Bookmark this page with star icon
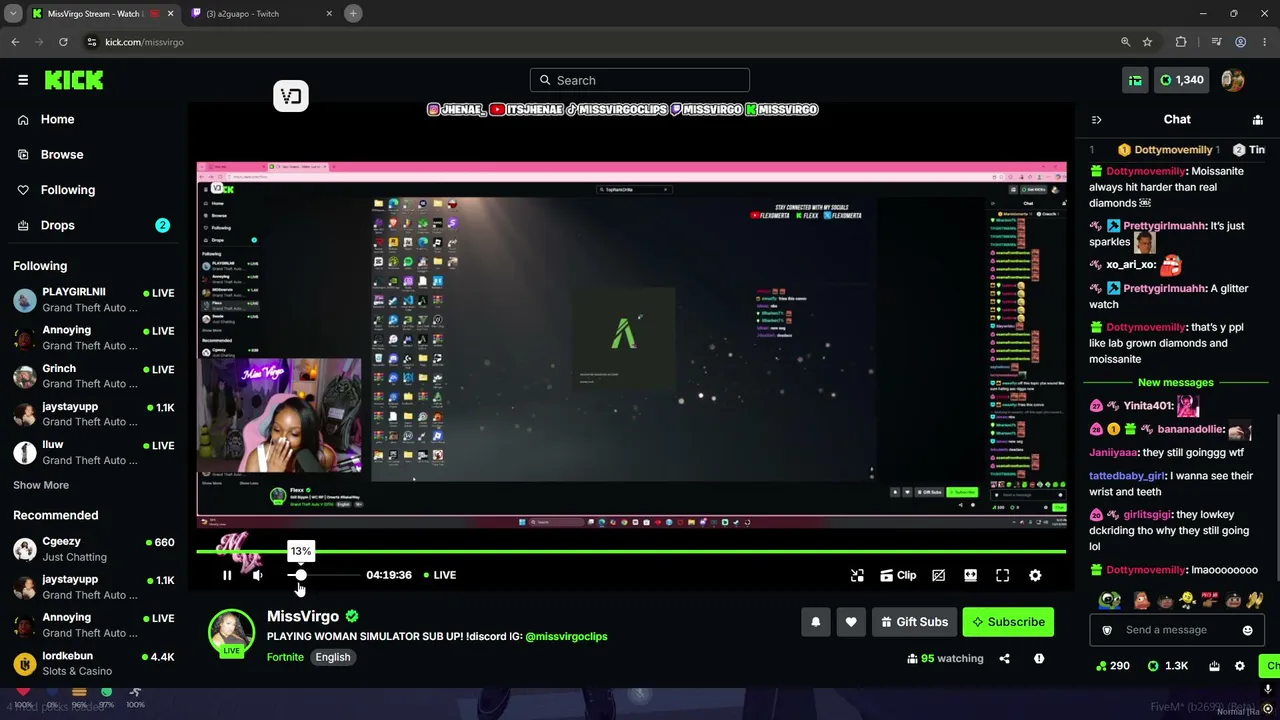The width and height of the screenshot is (1280, 720). click(x=1147, y=42)
